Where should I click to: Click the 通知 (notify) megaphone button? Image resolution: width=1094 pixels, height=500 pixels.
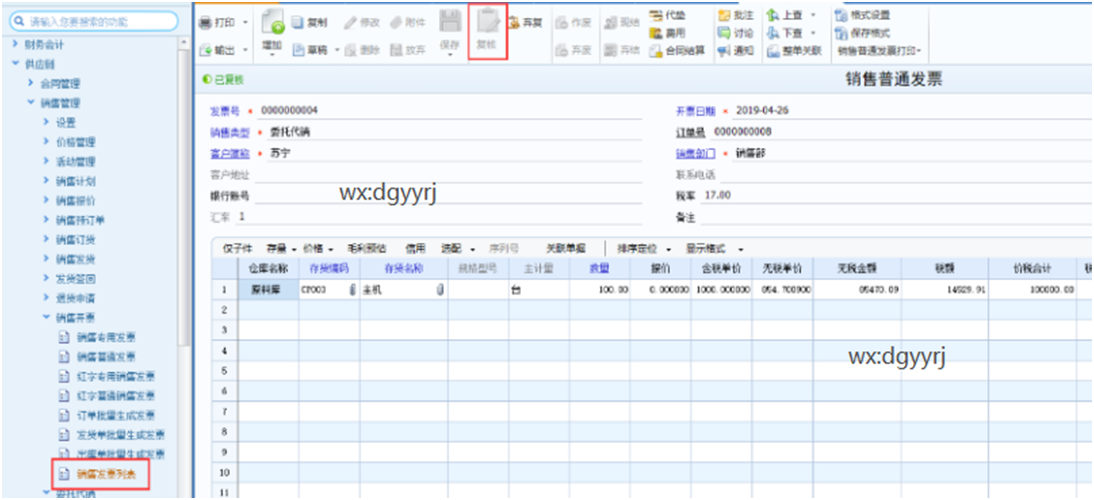(x=736, y=50)
